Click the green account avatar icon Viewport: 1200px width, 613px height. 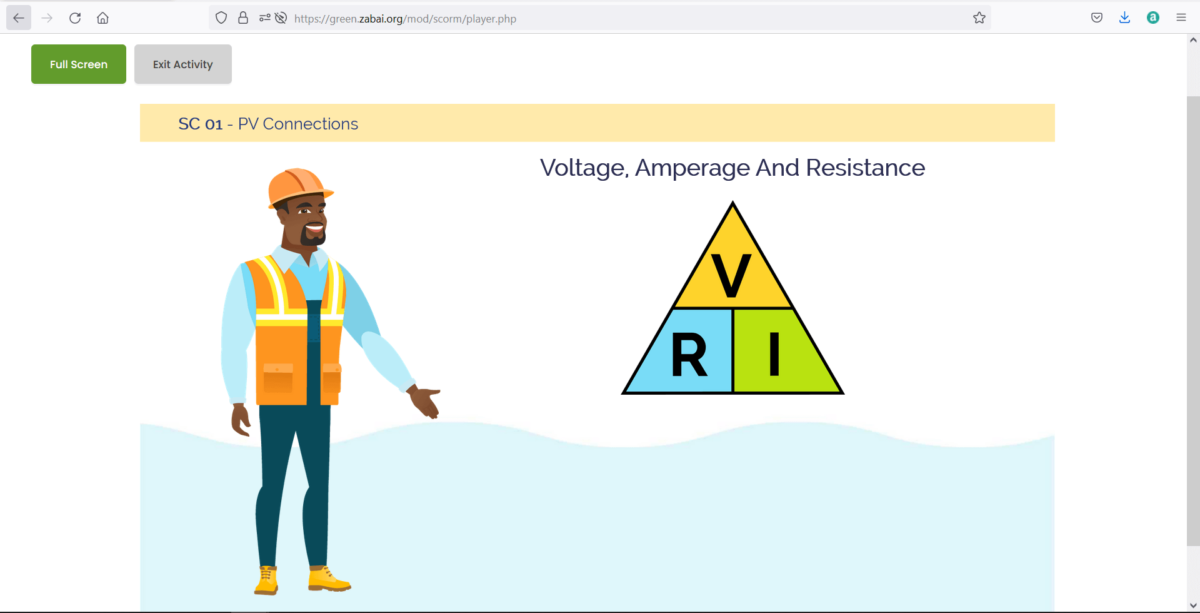point(1152,17)
